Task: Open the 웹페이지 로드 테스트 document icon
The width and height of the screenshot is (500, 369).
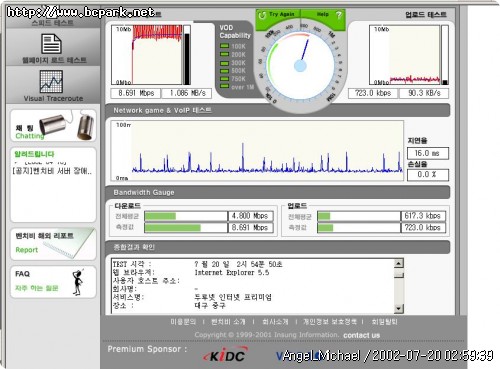Action: (51, 44)
